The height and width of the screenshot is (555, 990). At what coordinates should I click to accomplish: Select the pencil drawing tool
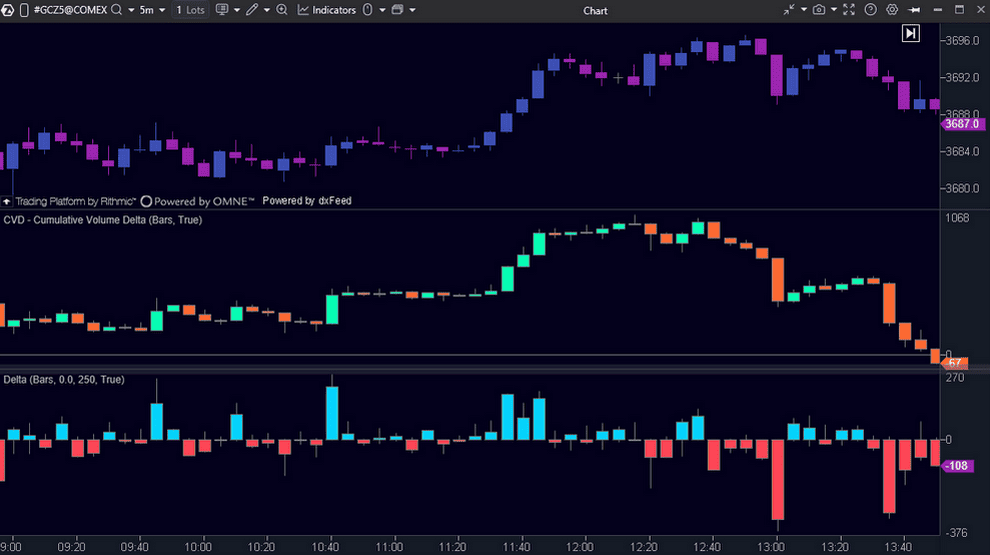252,10
